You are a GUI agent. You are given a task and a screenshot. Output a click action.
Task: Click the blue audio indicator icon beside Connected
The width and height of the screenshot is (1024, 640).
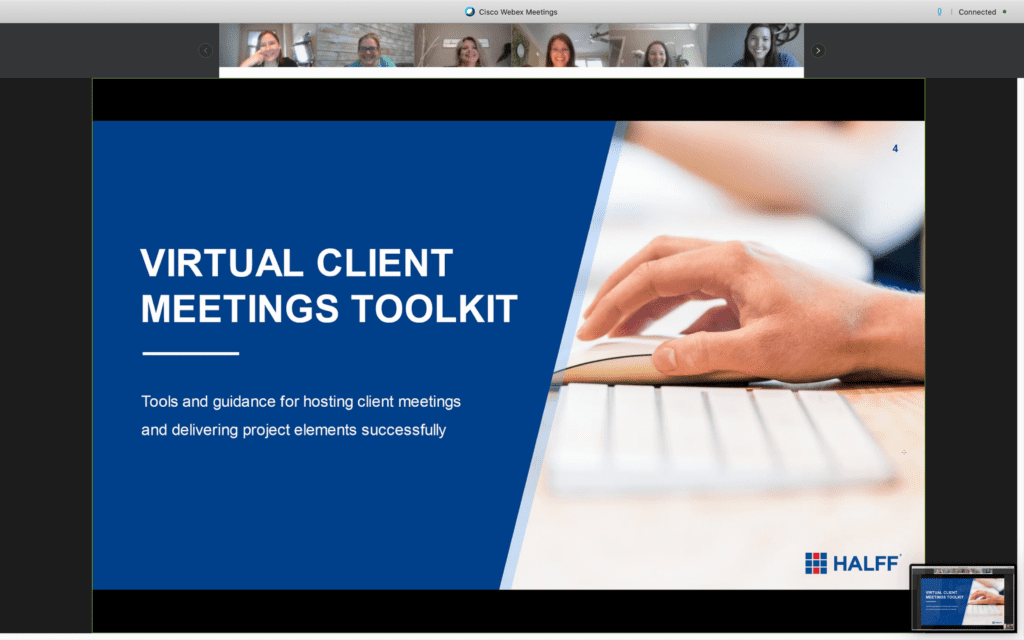click(938, 12)
